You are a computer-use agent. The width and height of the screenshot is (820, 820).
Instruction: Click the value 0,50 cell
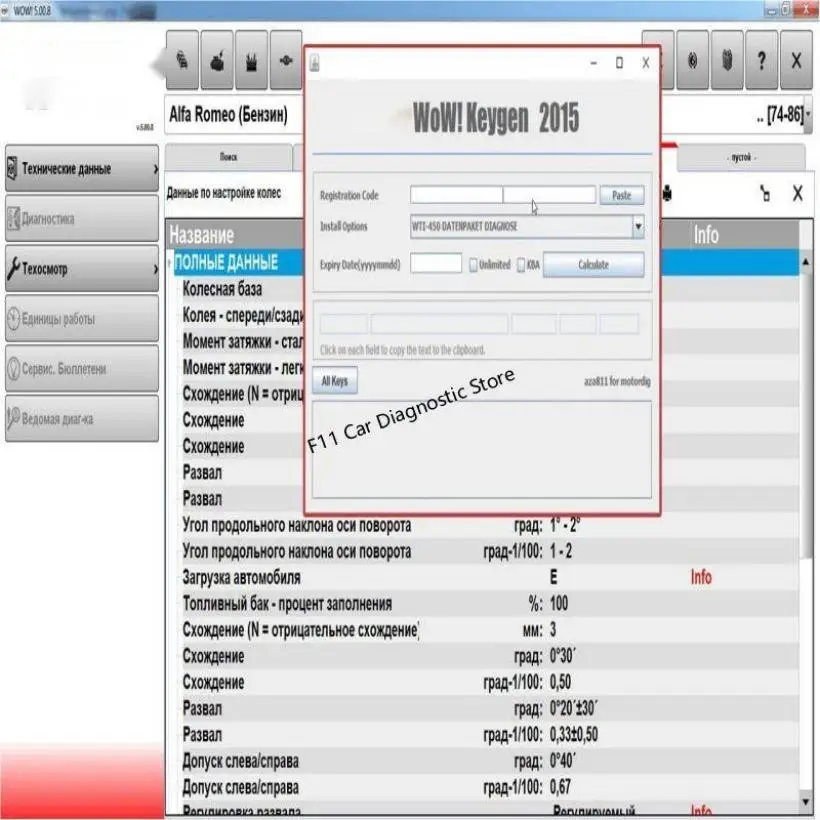click(x=560, y=682)
